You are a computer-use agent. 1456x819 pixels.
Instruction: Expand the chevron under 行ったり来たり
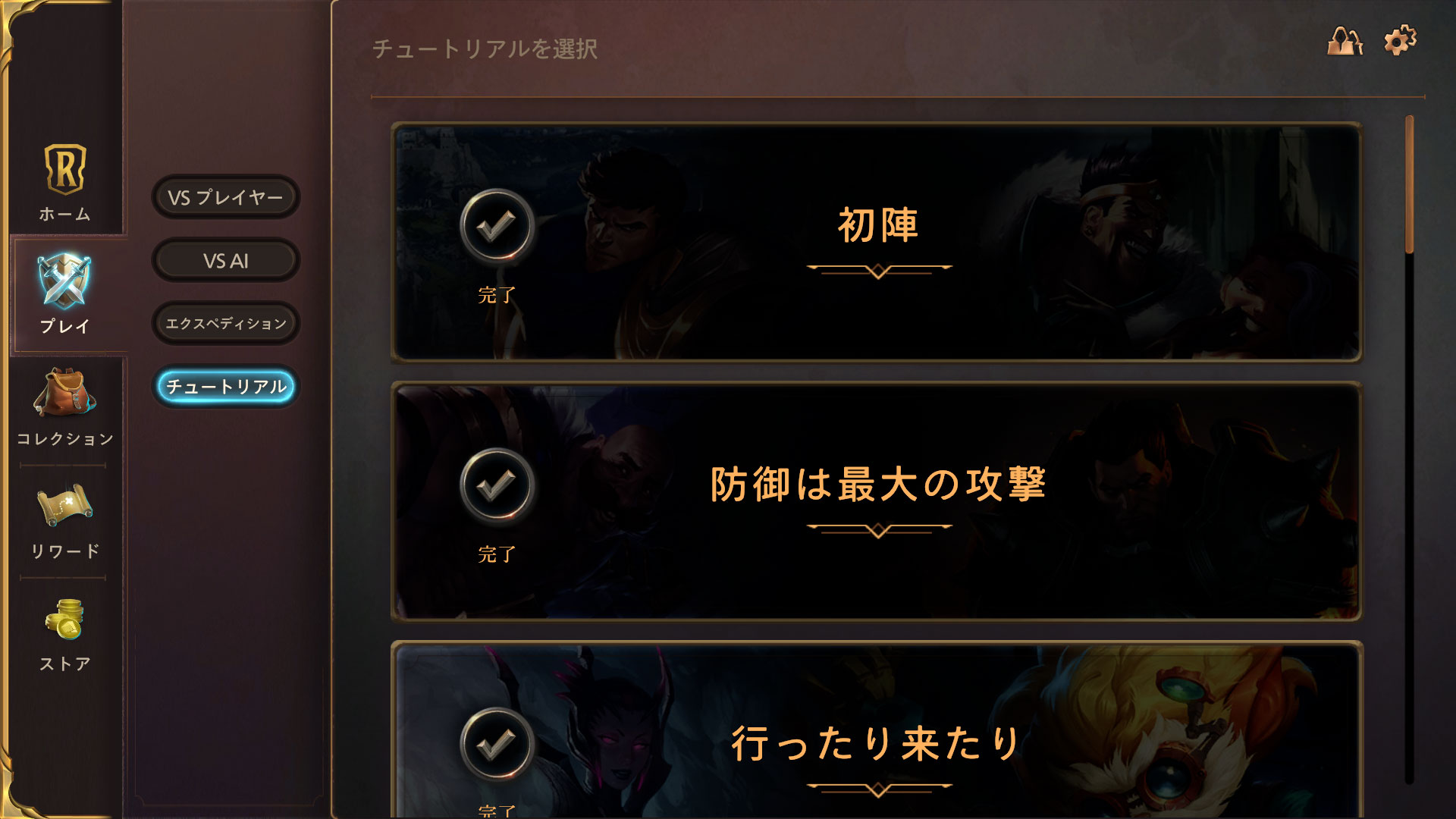878,789
